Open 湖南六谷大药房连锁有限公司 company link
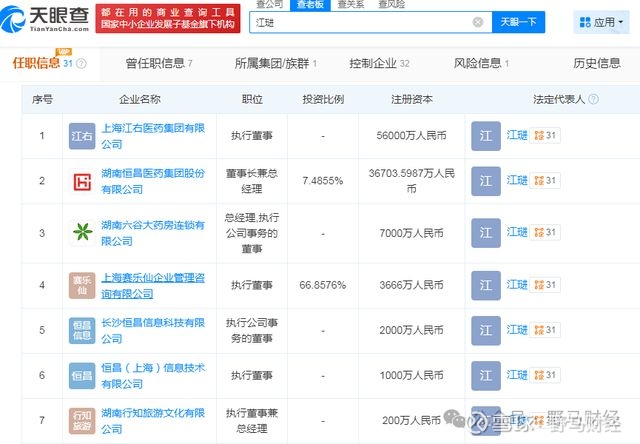 [x=153, y=233]
